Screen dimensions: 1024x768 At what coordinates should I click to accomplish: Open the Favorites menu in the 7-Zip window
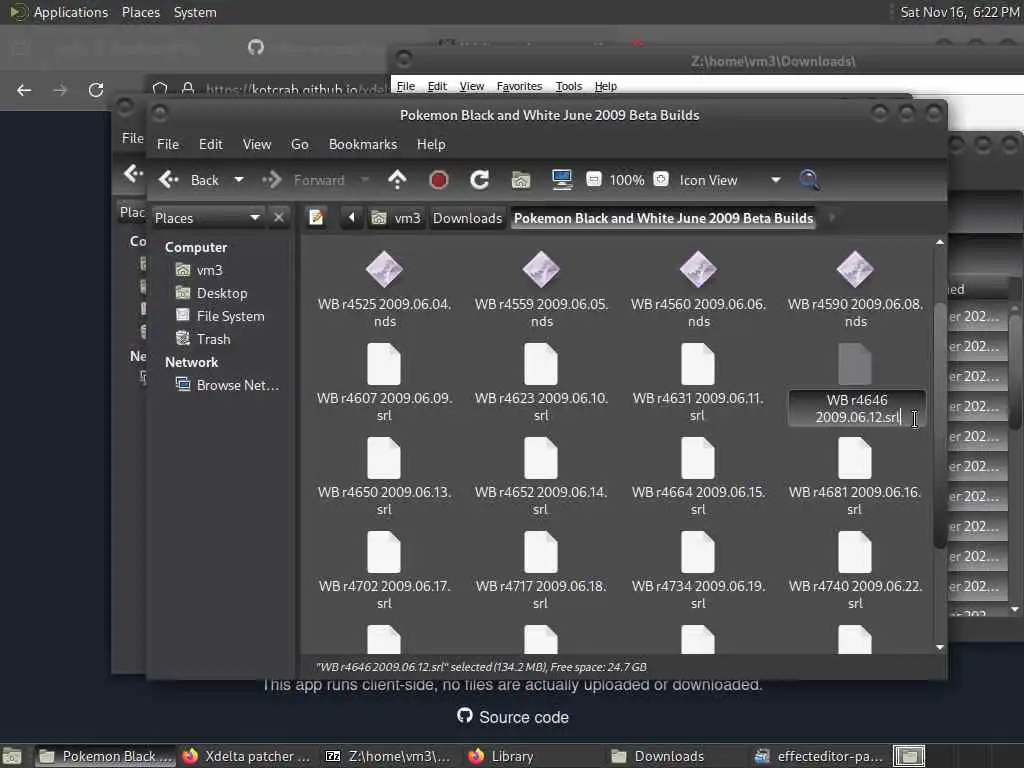pyautogui.click(x=519, y=86)
